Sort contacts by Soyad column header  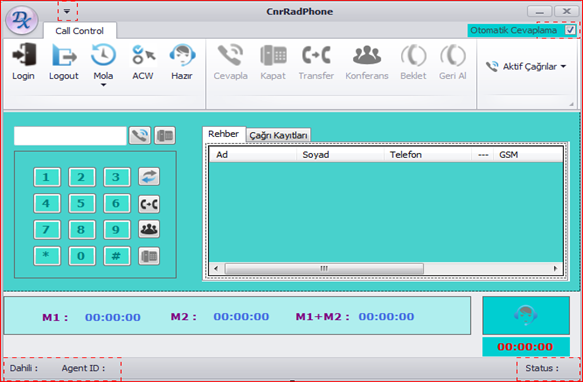click(x=340, y=155)
